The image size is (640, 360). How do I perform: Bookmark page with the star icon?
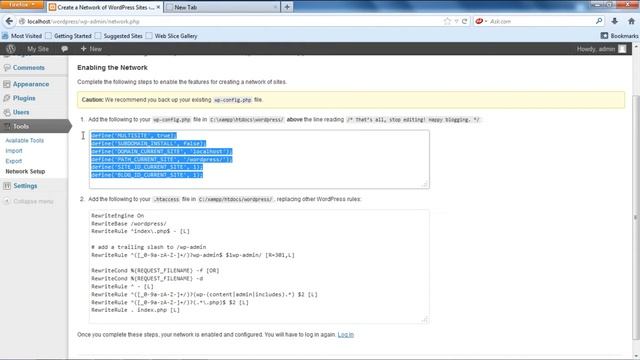(x=447, y=21)
